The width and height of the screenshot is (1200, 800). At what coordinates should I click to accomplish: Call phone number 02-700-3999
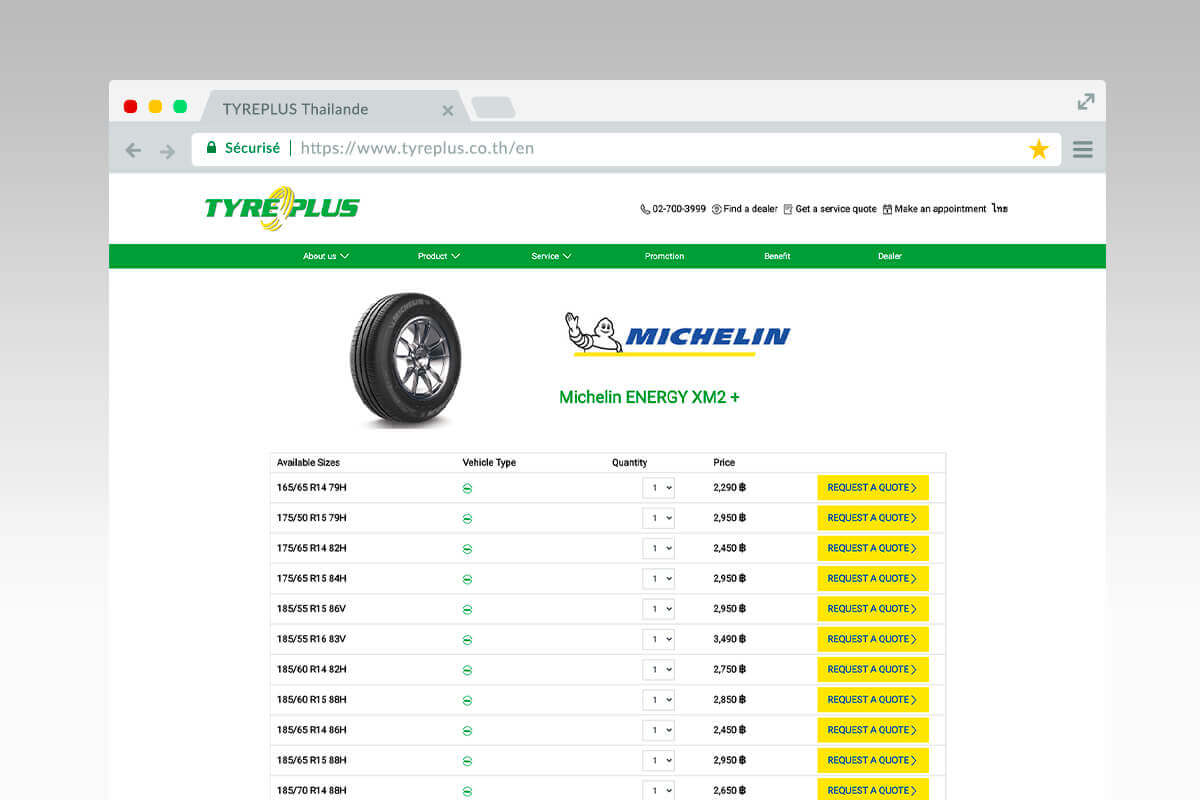coord(673,209)
